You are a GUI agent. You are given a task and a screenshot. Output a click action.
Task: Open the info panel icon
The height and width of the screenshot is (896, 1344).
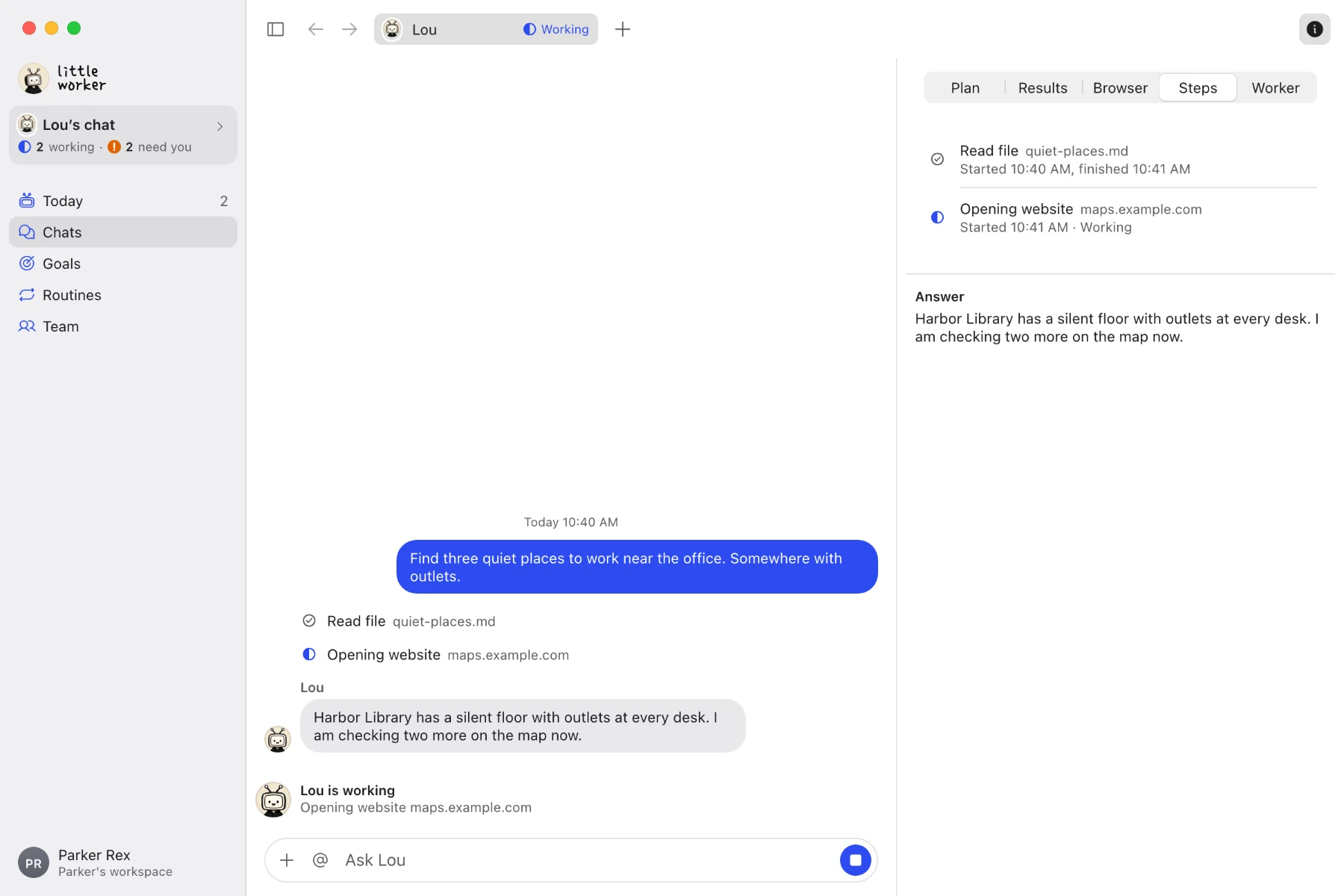point(1314,29)
